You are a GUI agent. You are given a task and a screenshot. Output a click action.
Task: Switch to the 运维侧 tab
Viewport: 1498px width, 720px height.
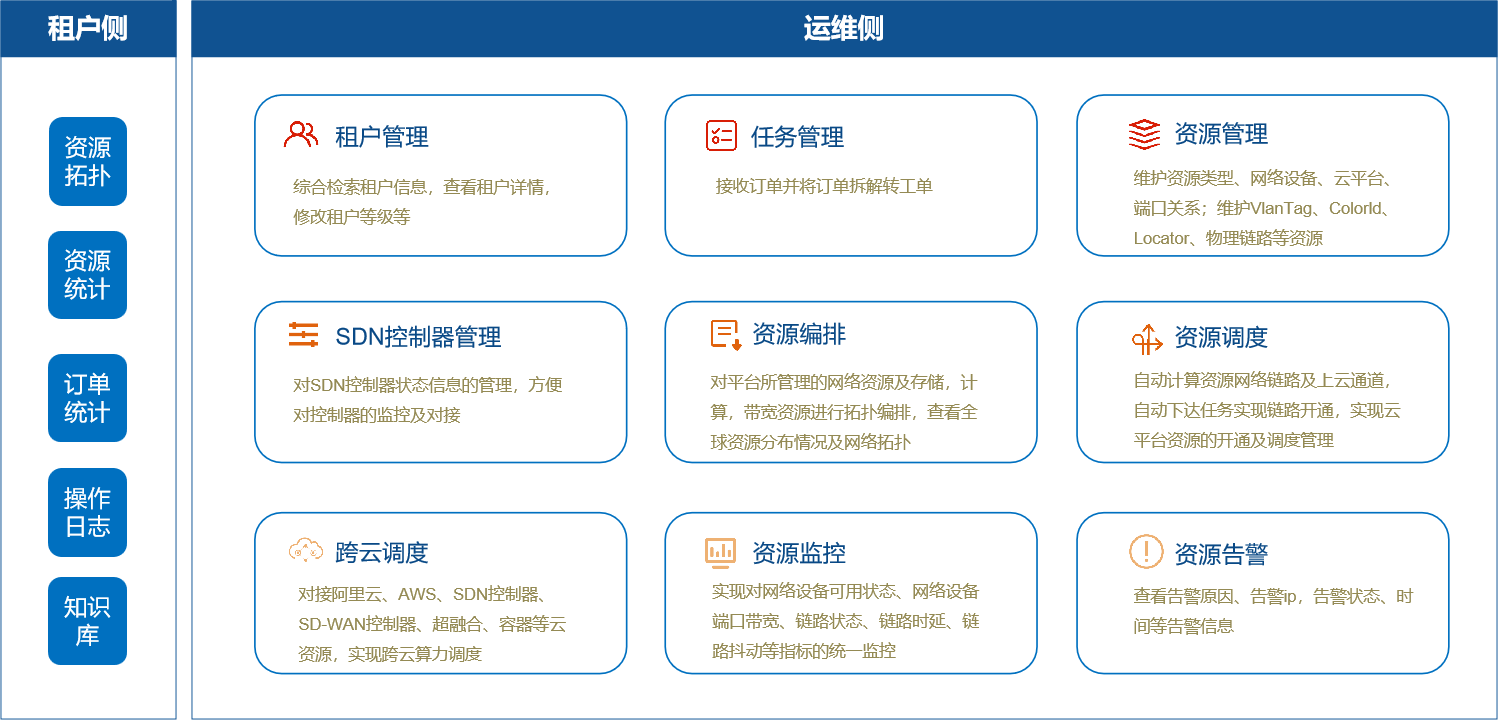(x=846, y=28)
